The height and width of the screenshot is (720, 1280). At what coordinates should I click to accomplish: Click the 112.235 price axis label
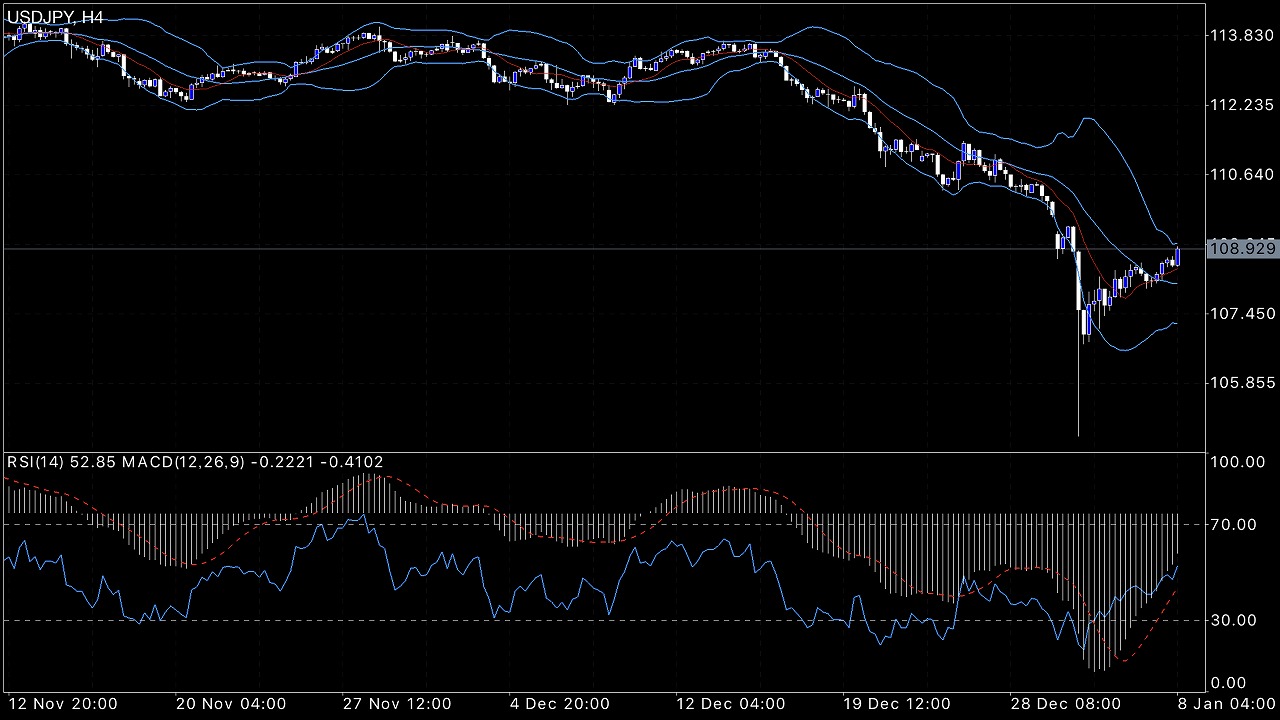(x=1242, y=105)
